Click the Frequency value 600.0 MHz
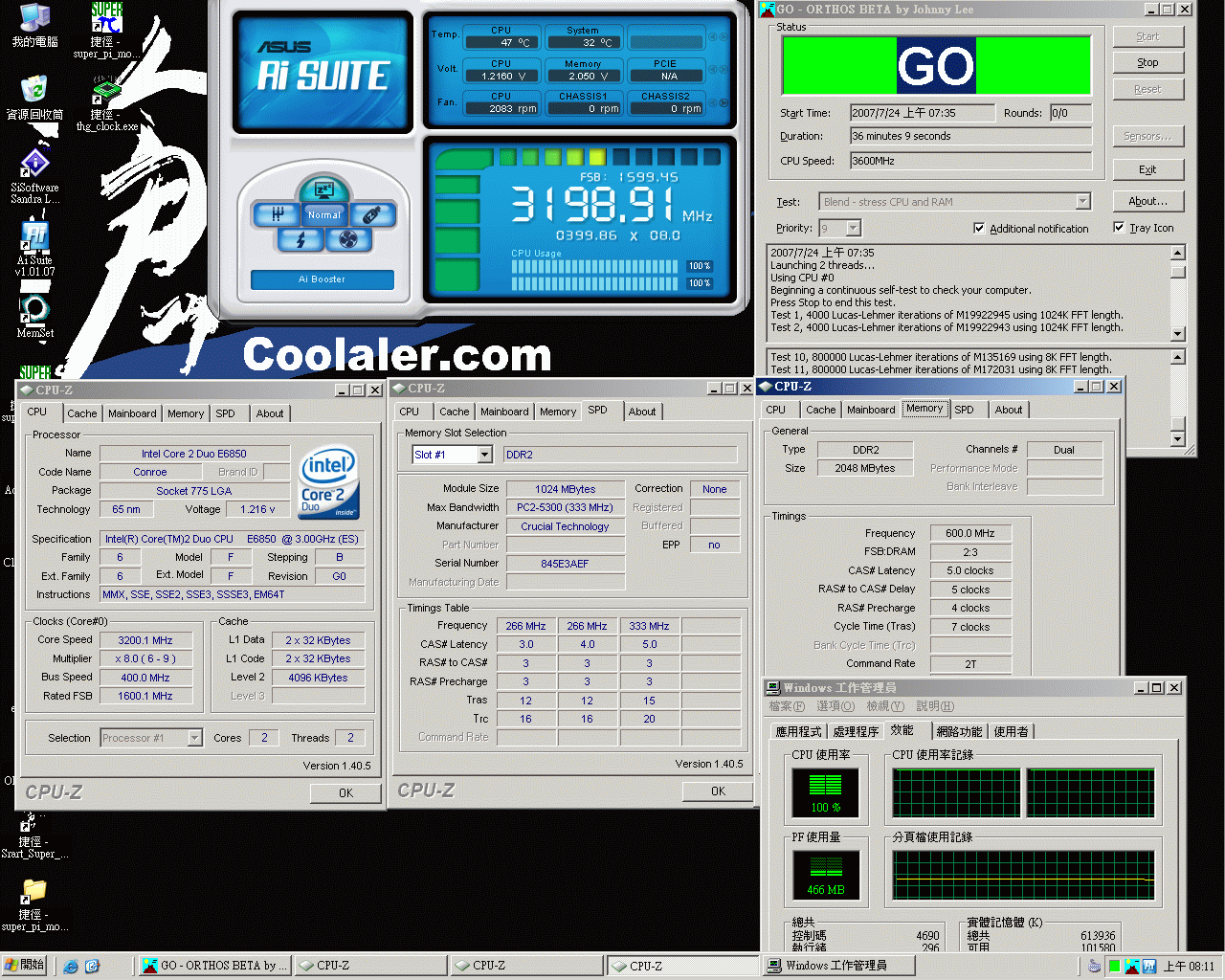The image size is (1225, 980). coord(970,533)
